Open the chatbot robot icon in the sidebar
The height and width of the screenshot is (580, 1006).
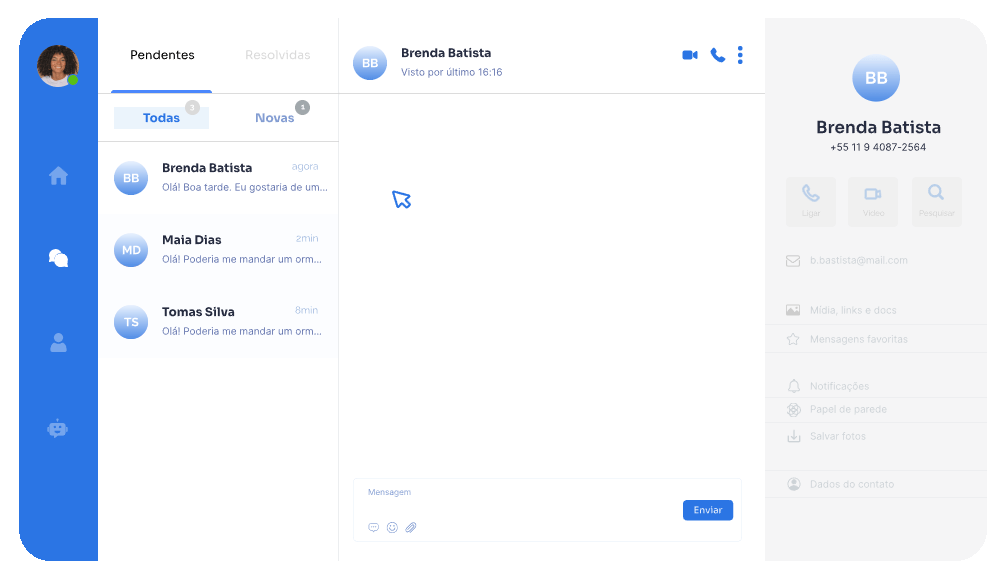[x=58, y=429]
